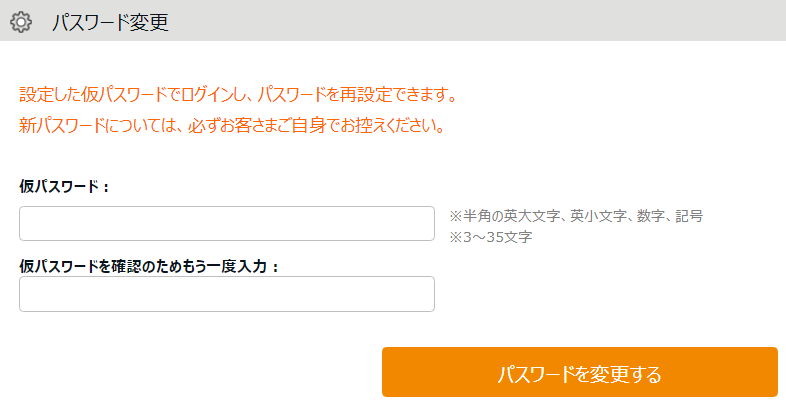
Task: Click the gray note about allowed characters
Action: 575,215
